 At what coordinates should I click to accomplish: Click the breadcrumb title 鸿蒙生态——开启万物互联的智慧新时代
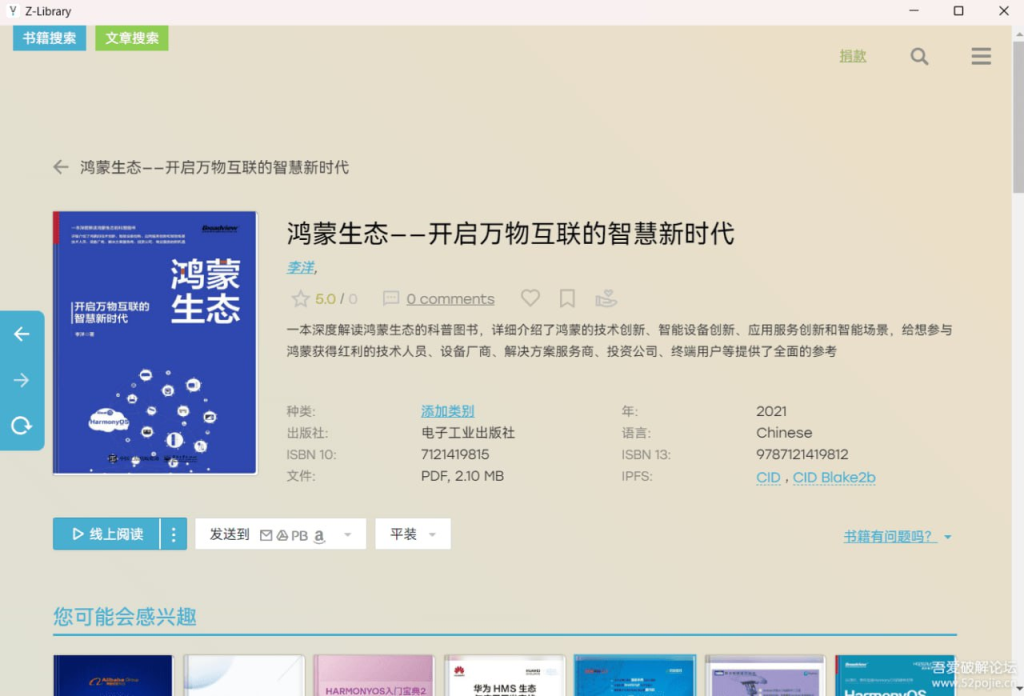tap(214, 167)
